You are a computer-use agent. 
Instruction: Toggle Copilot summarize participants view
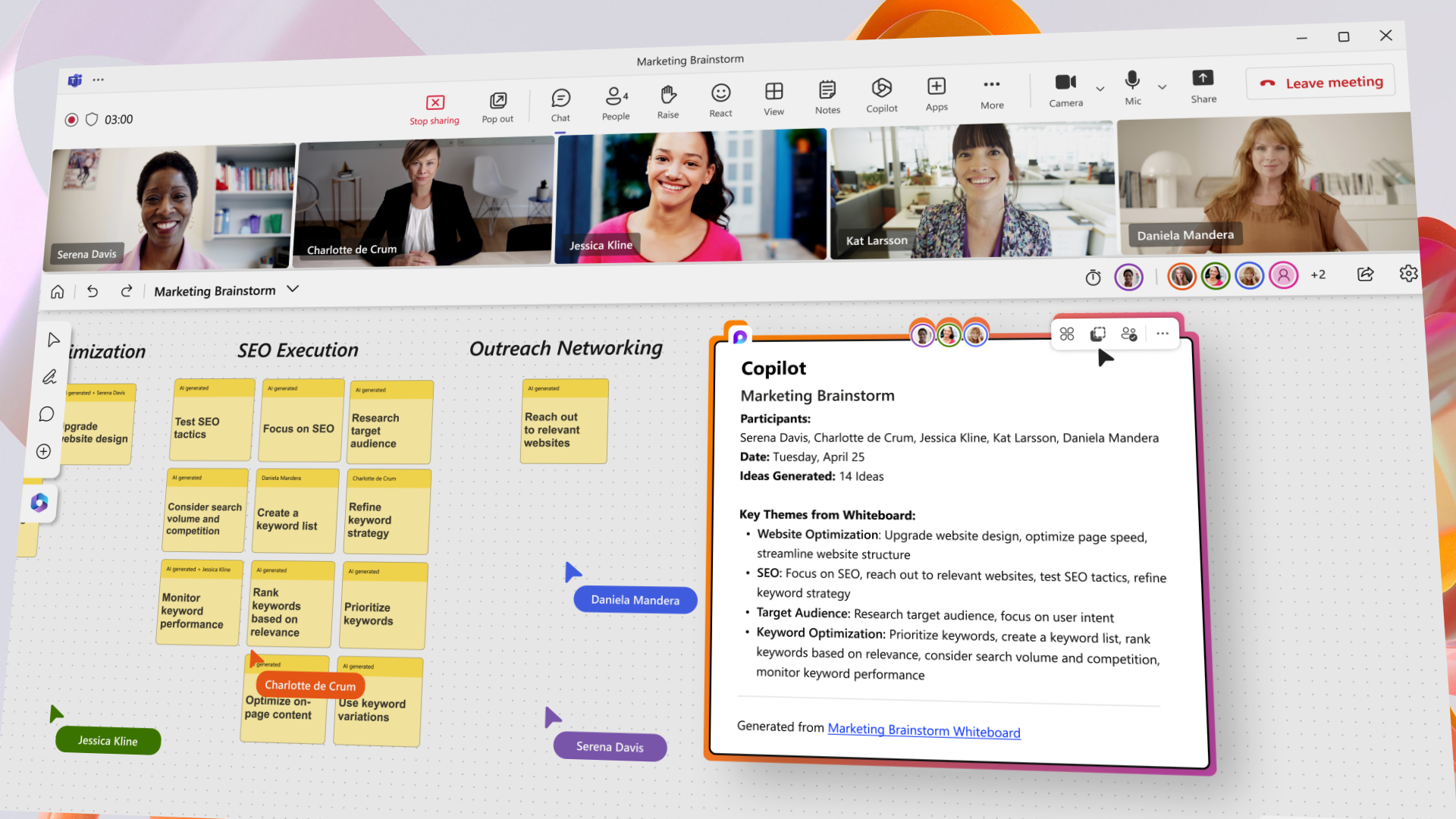point(1128,333)
